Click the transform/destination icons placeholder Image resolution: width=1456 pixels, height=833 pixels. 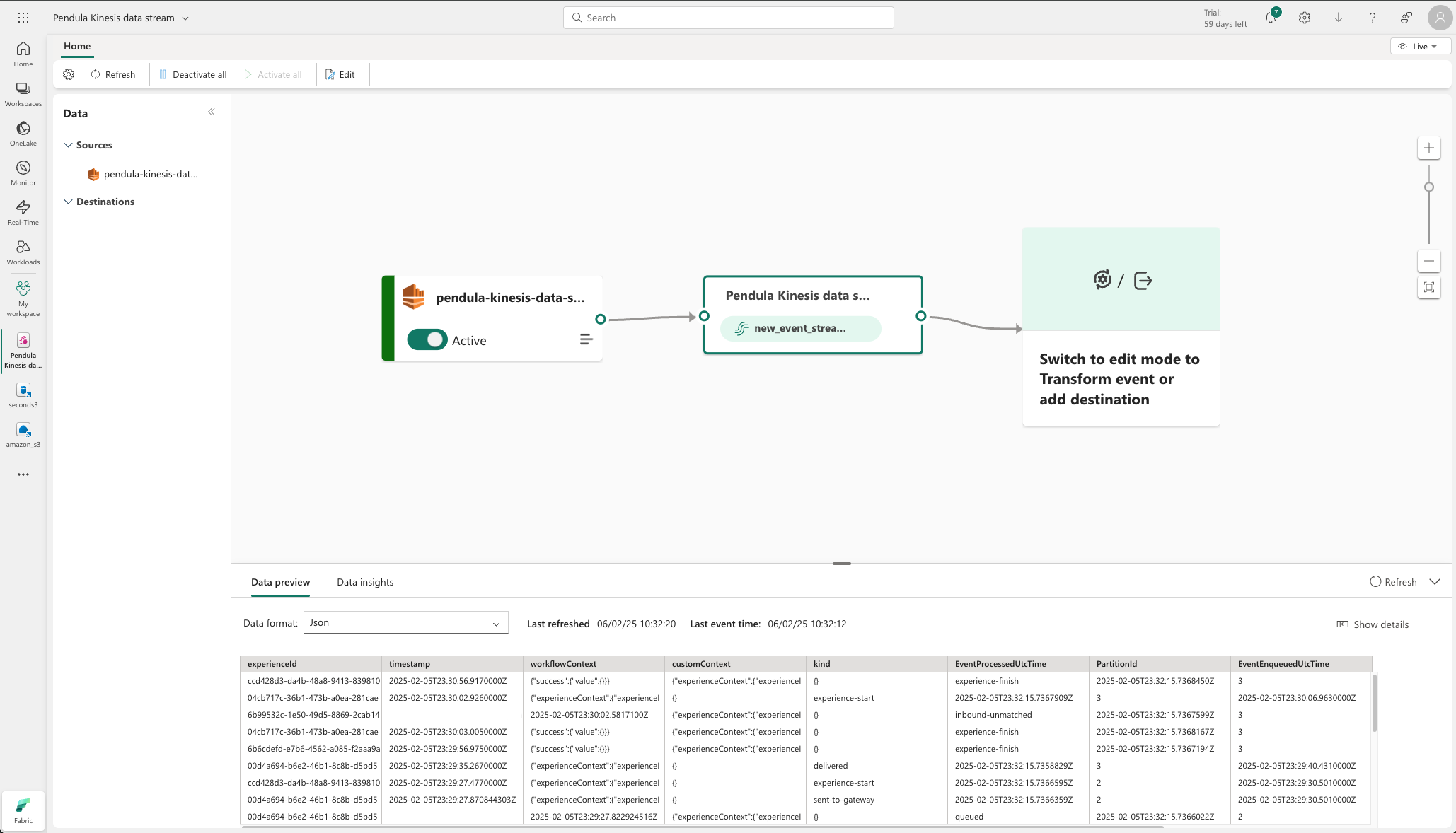pos(1121,280)
